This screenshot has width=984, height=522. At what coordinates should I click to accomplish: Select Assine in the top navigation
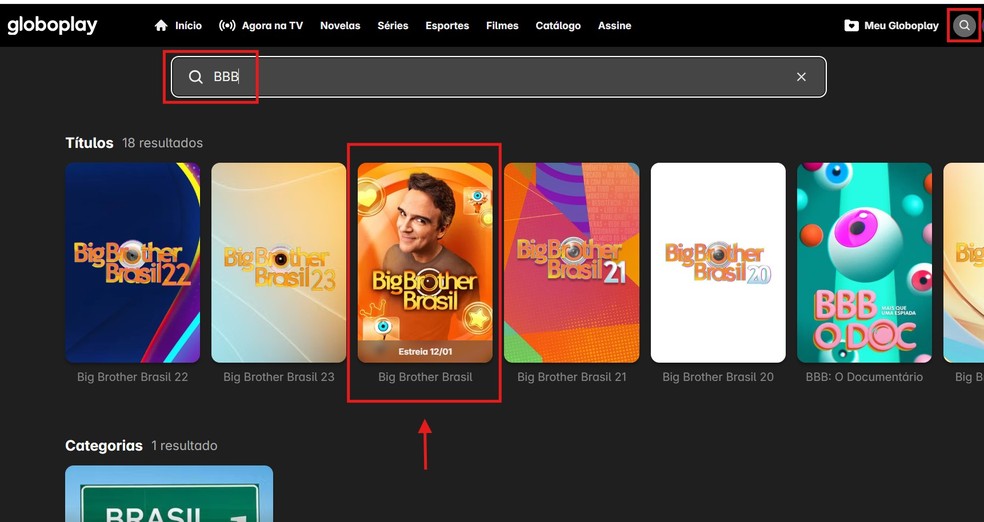(614, 26)
